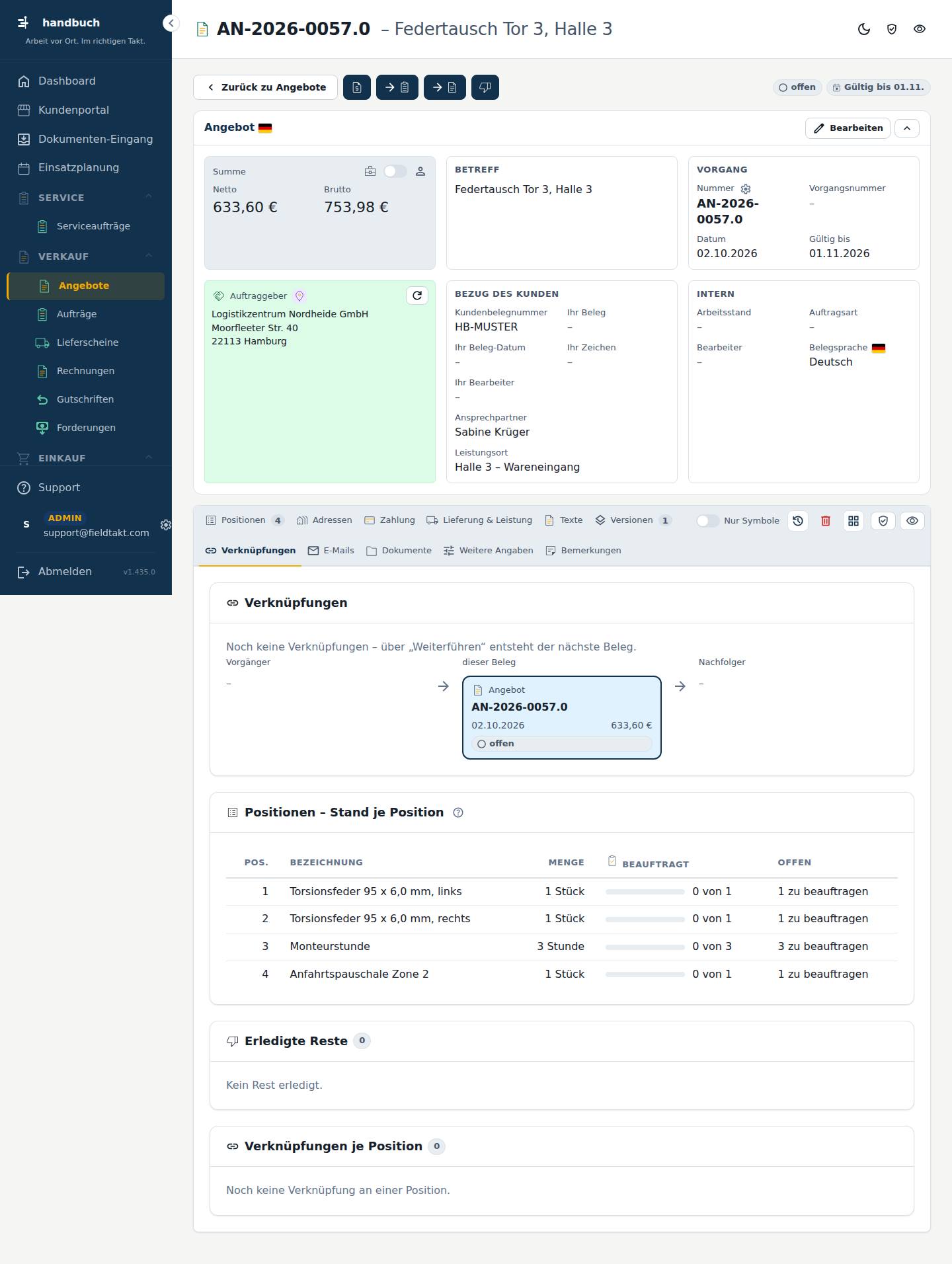This screenshot has width=952, height=1264.
Task: Go back via Zurück zu Angebote
Action: [265, 87]
